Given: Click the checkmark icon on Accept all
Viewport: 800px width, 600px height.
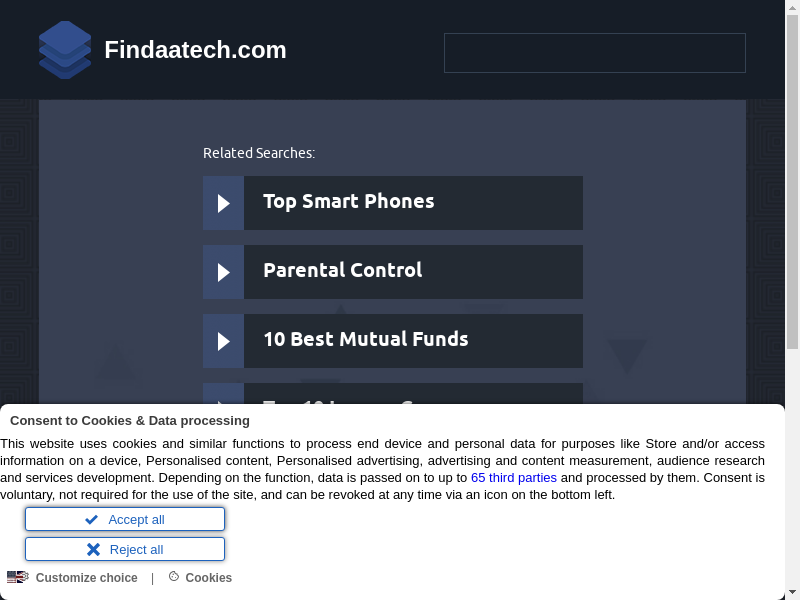Looking at the screenshot, I should click(91, 520).
